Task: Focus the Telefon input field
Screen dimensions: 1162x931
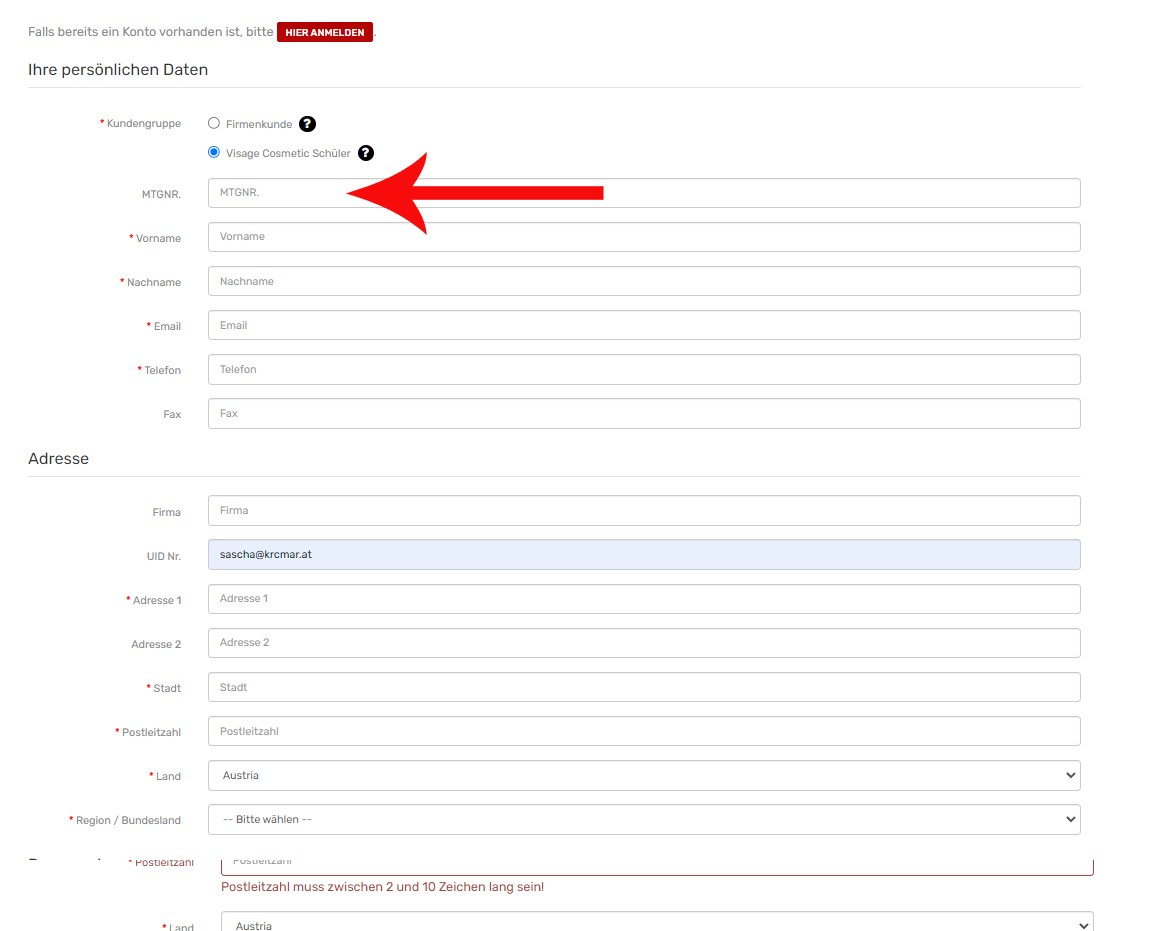Action: click(x=643, y=369)
